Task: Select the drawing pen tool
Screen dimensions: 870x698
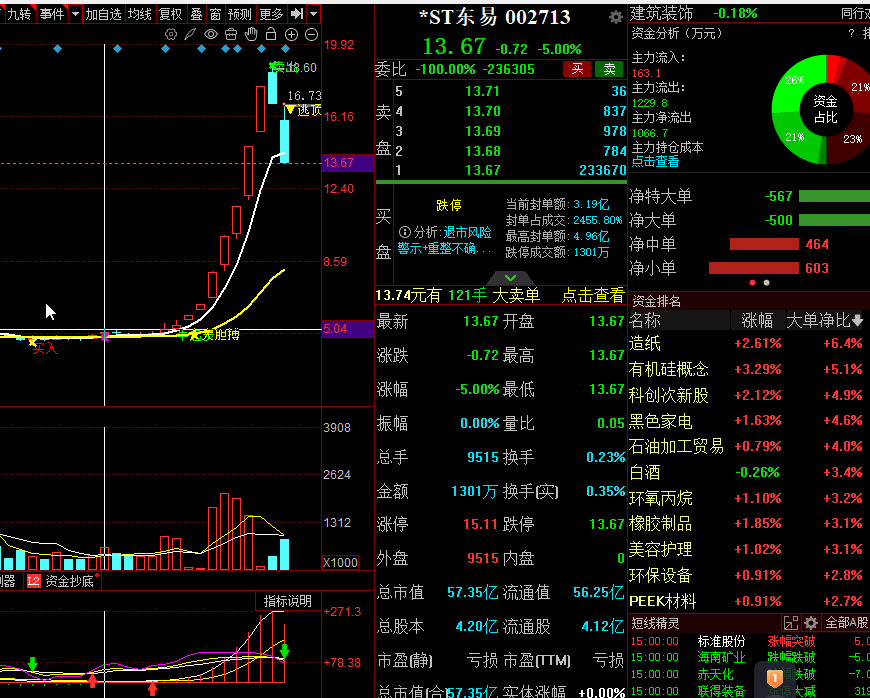Action: coord(190,34)
